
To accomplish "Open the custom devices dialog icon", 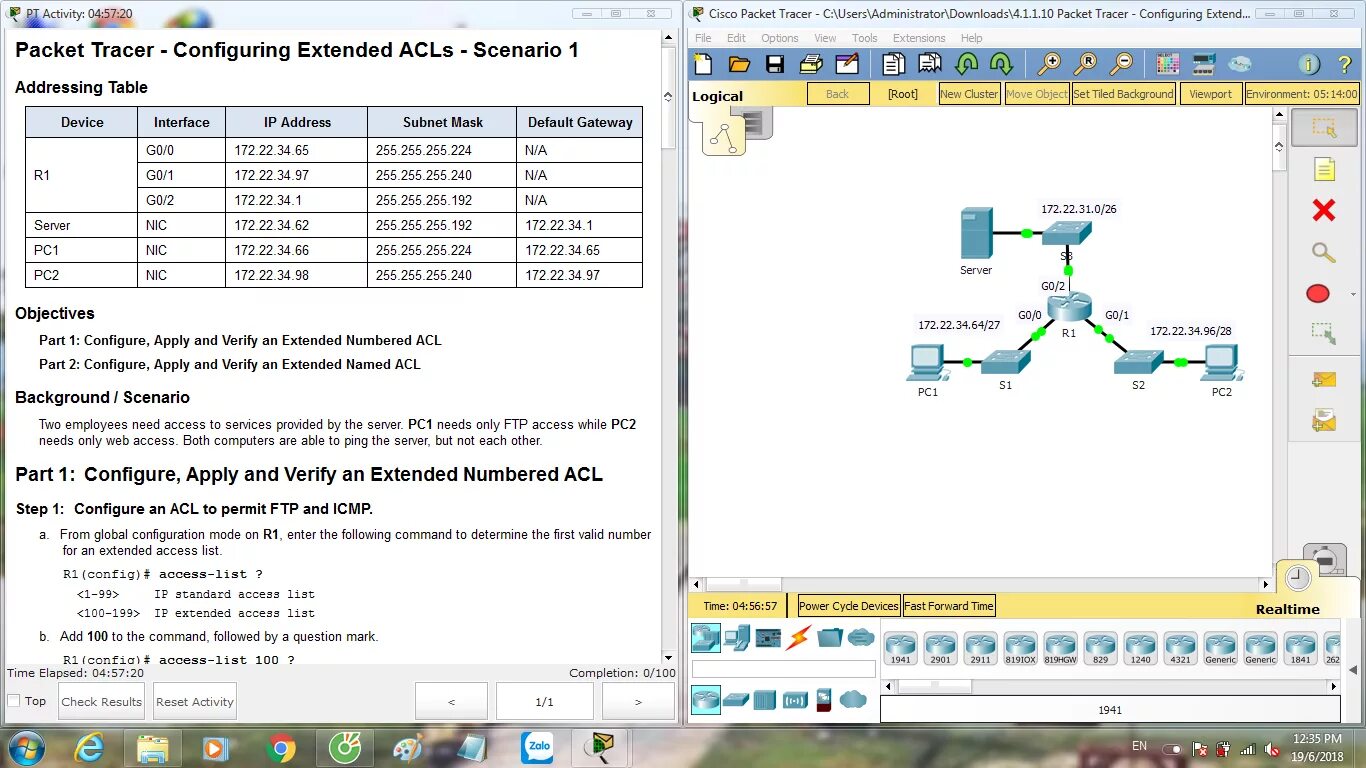I will 1204,65.
